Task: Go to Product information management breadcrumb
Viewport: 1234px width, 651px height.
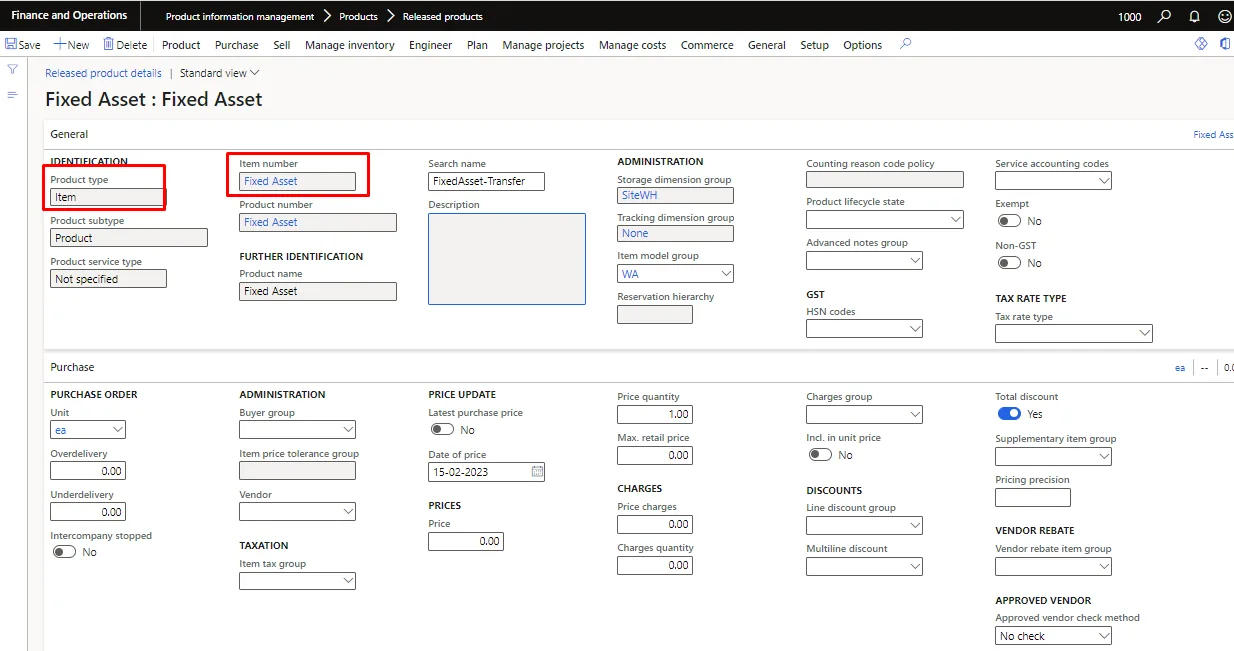Action: pos(240,16)
